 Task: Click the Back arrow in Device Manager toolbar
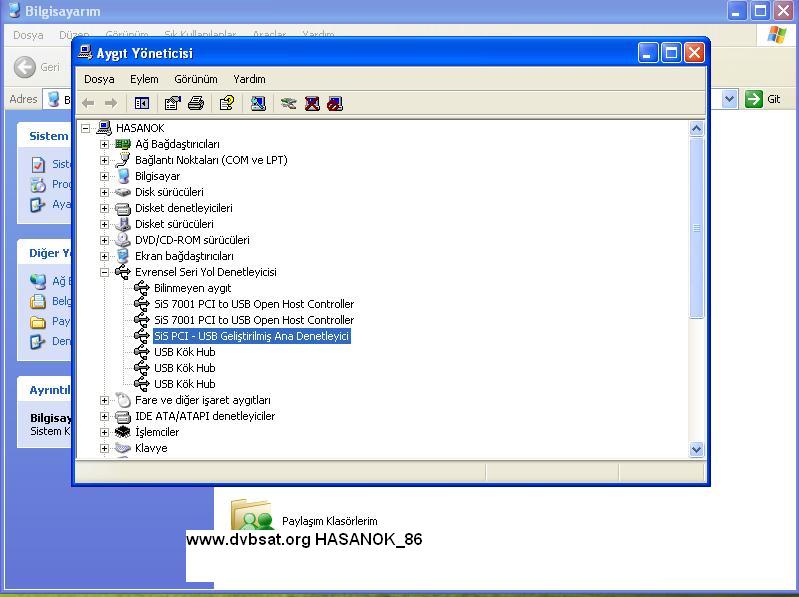pyautogui.click(x=88, y=103)
